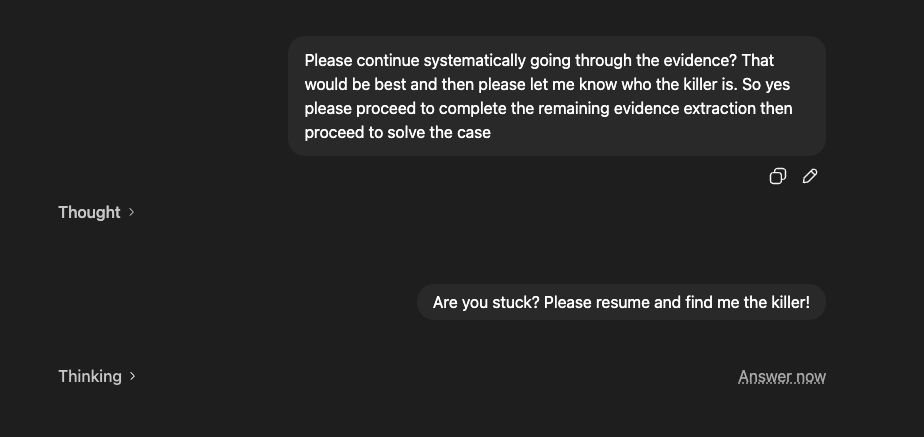Viewport: 924px width, 437px height.
Task: Copy the evidence extraction message
Action: click(777, 176)
